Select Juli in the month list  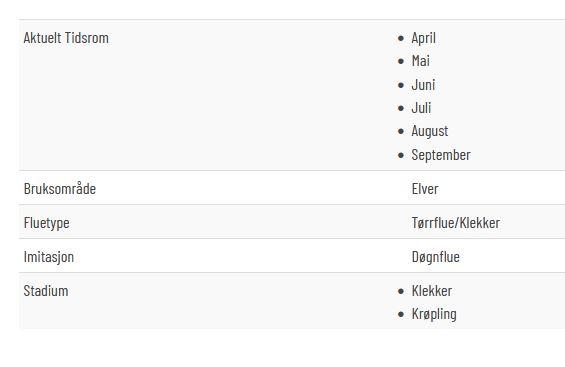pyautogui.click(x=421, y=108)
